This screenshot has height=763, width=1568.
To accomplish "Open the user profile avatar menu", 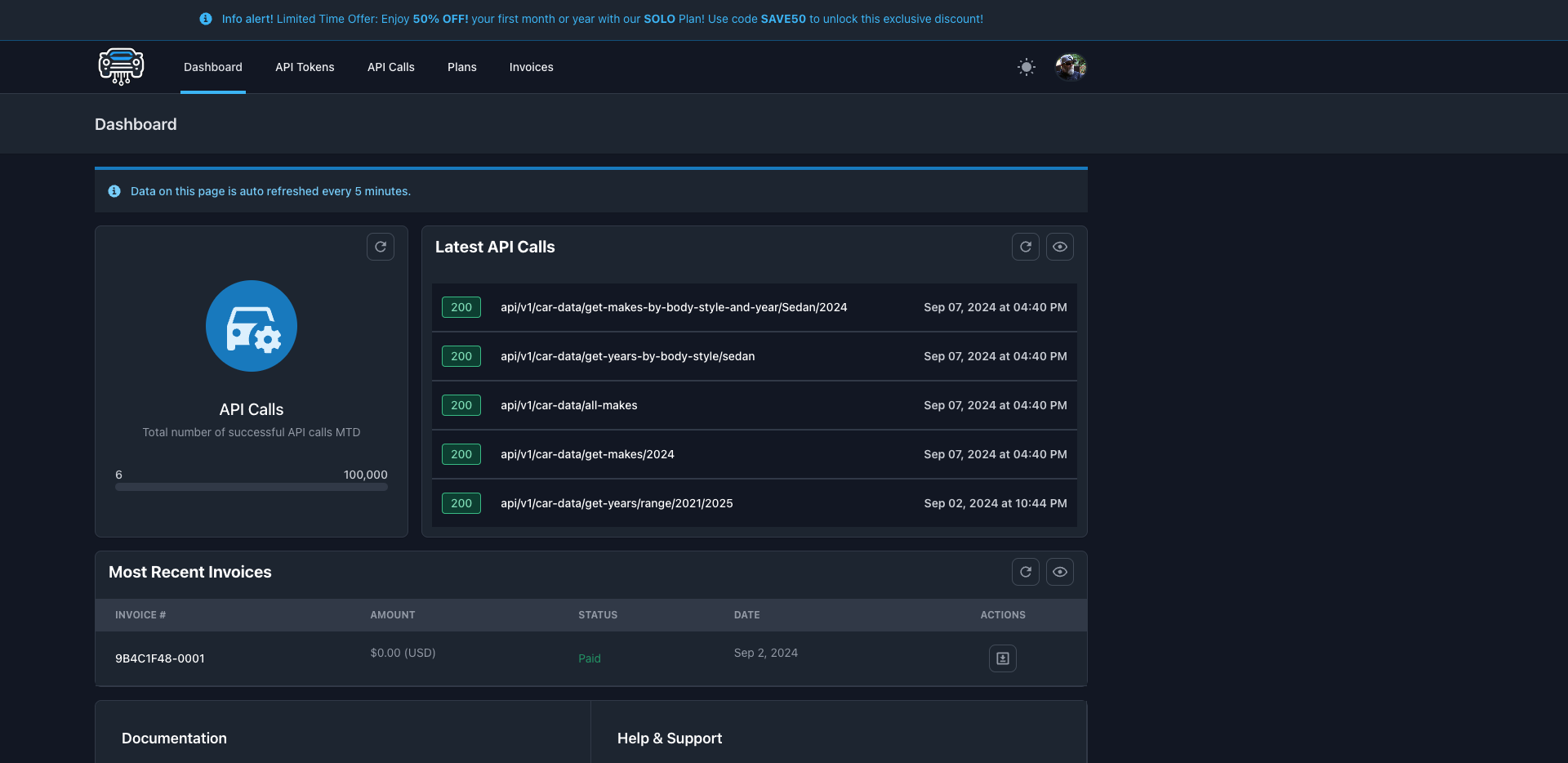I will 1071,67.
